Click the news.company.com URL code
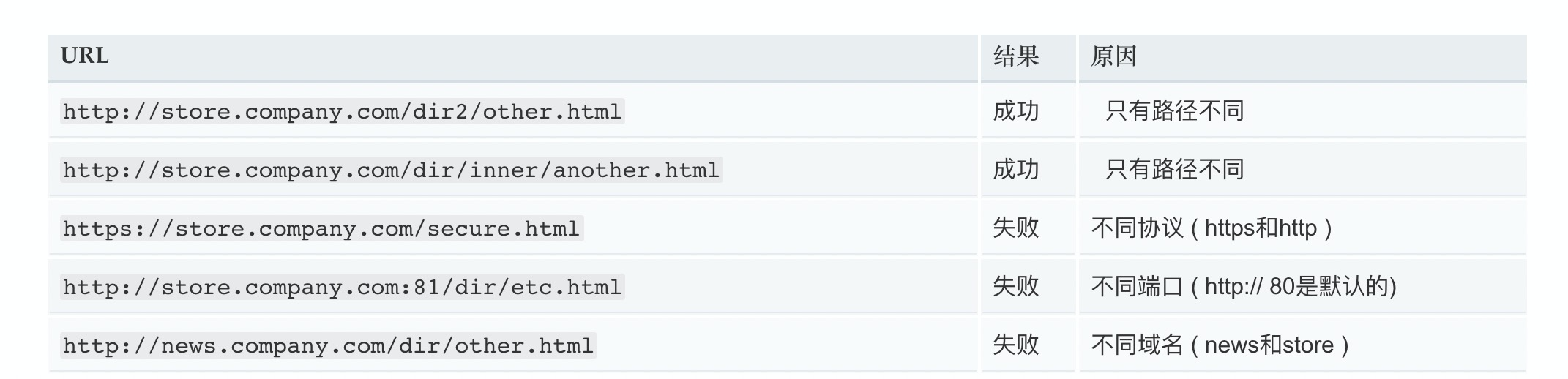The image size is (1568, 379). (328, 345)
